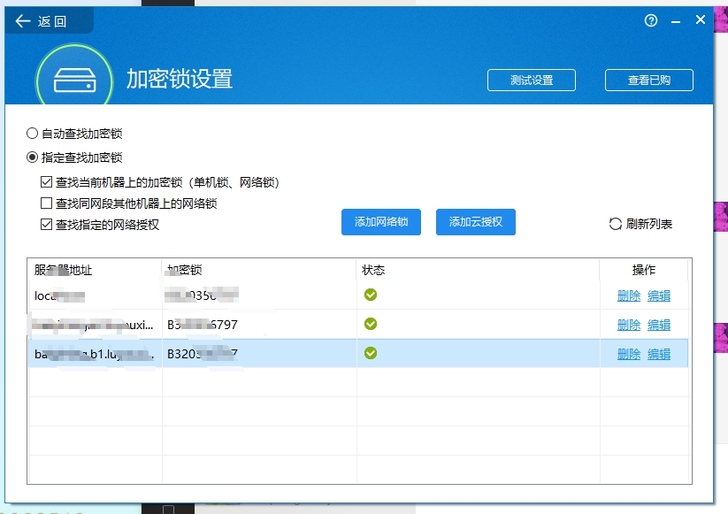This screenshot has width=728, height=514.
Task: Click the 服务器地址 column header
Action: click(95, 270)
